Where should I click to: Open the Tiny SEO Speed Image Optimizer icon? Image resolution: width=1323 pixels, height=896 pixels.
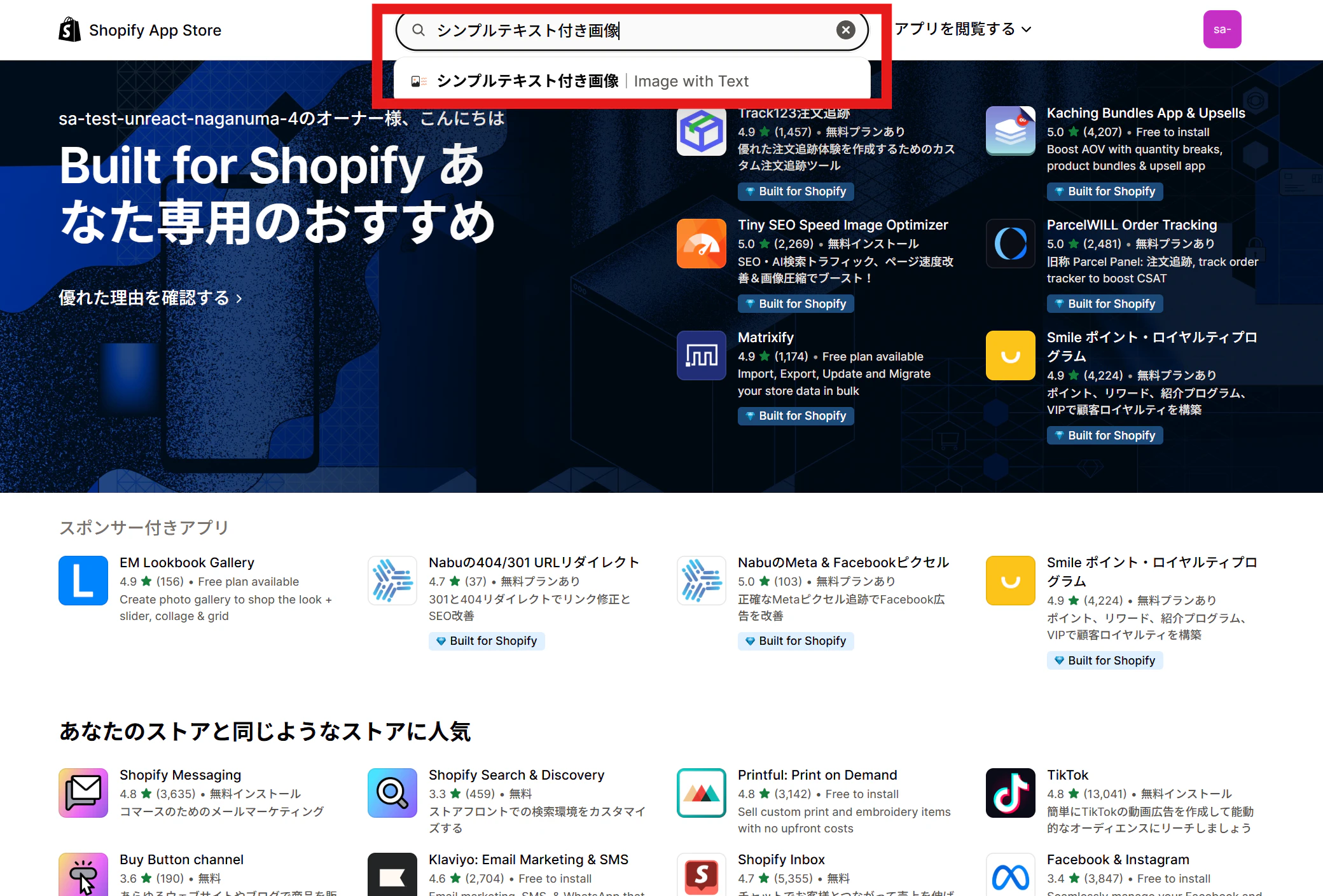coord(702,244)
